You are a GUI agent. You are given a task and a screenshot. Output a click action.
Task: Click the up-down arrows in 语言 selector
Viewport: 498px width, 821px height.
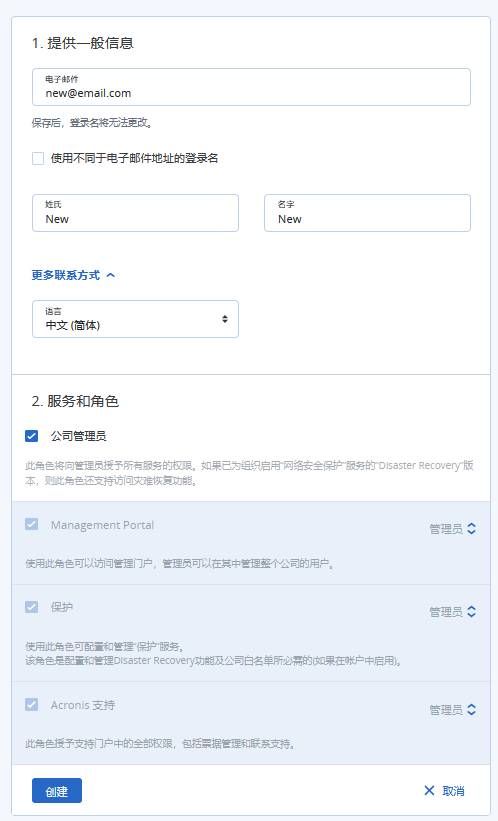tap(225, 319)
